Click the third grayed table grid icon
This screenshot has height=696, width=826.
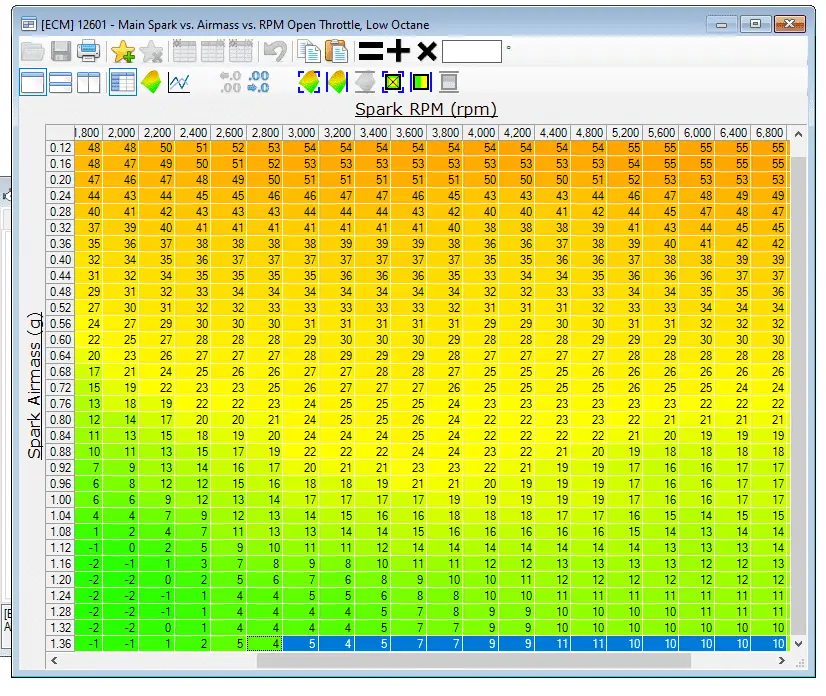[x=240, y=51]
